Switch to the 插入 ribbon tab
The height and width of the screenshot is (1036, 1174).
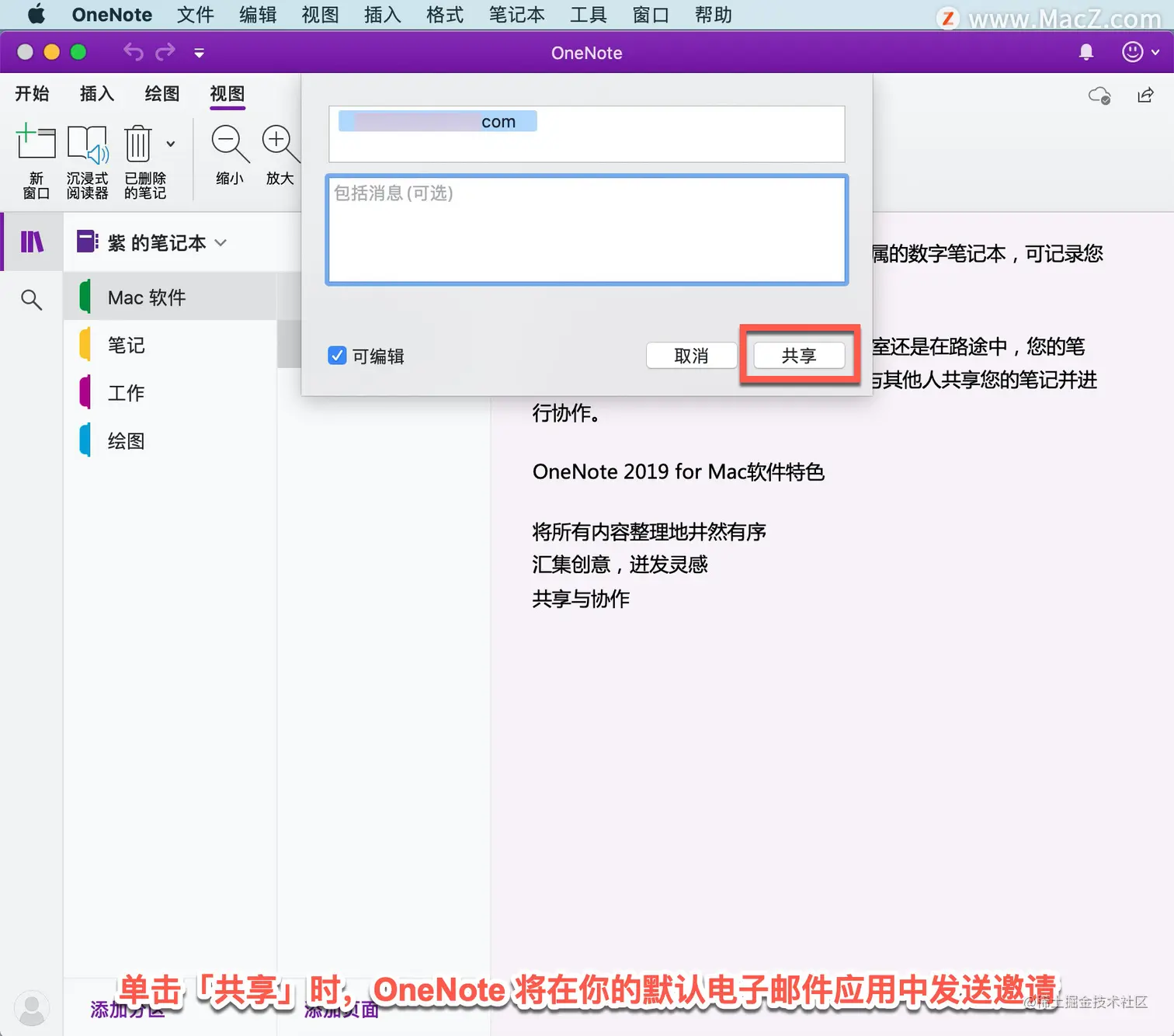point(97,94)
